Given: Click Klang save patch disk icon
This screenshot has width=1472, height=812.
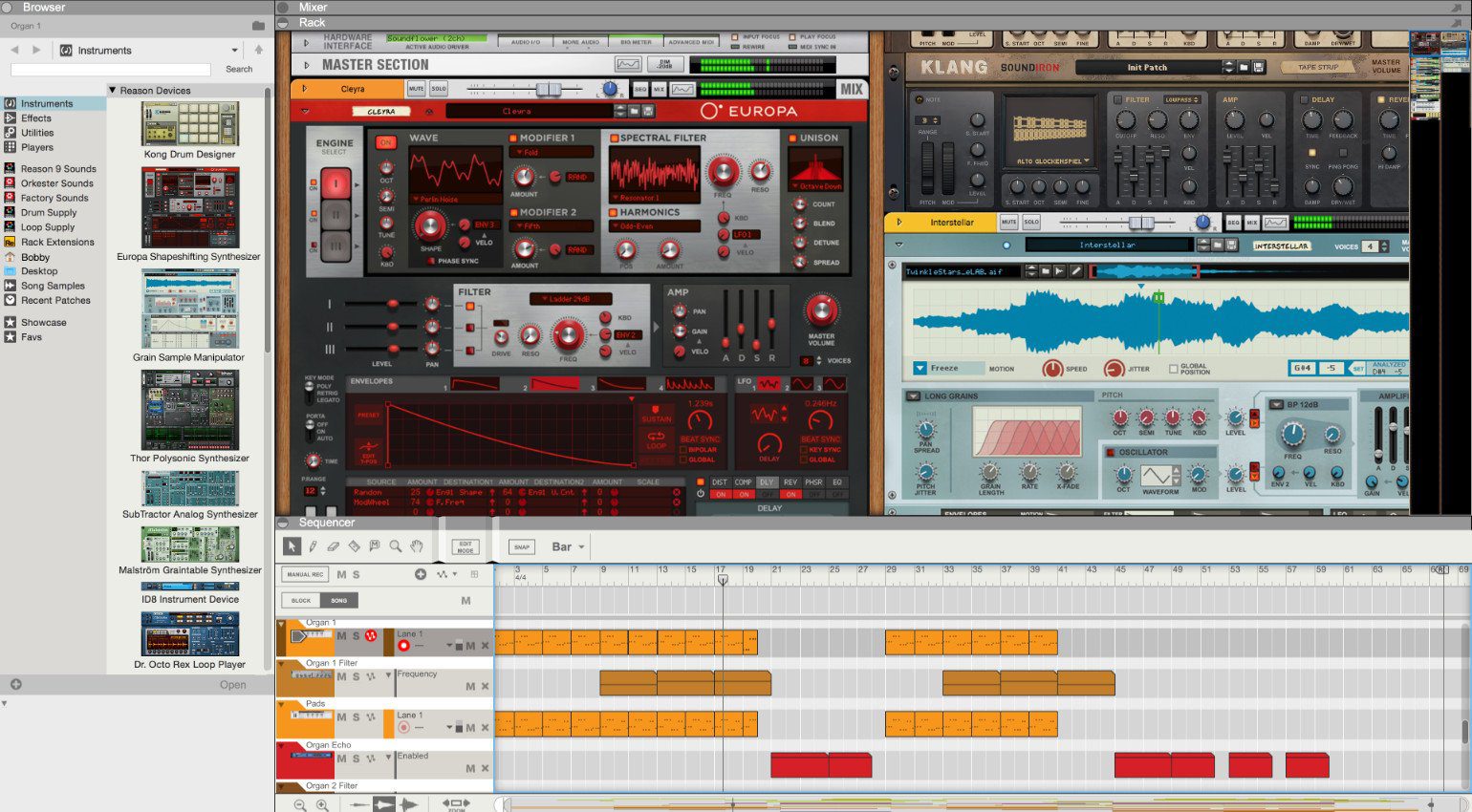Looking at the screenshot, I should click(1259, 68).
